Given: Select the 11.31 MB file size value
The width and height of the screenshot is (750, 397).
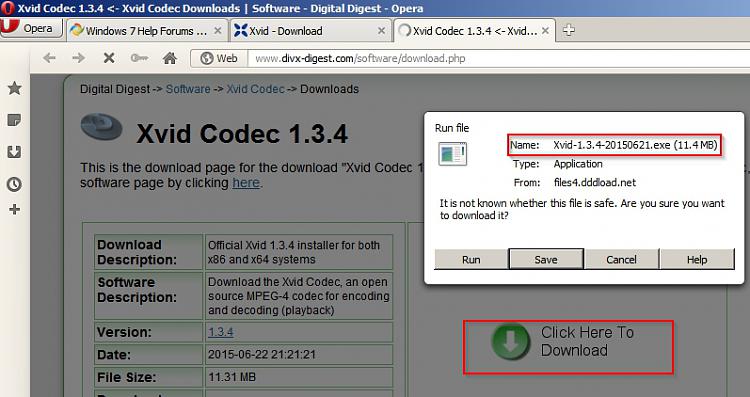Looking at the screenshot, I should click(x=232, y=377).
